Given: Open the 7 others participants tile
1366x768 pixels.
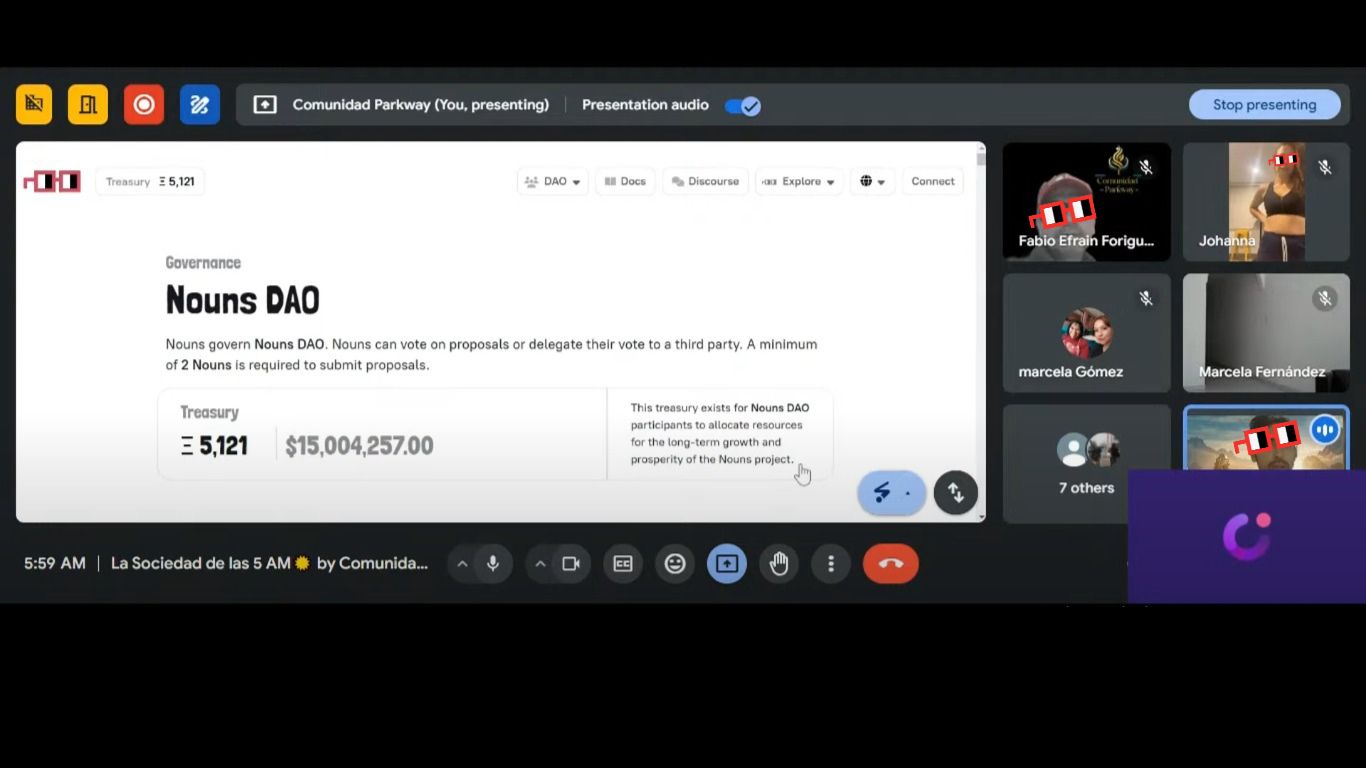Looking at the screenshot, I should click(1087, 463).
